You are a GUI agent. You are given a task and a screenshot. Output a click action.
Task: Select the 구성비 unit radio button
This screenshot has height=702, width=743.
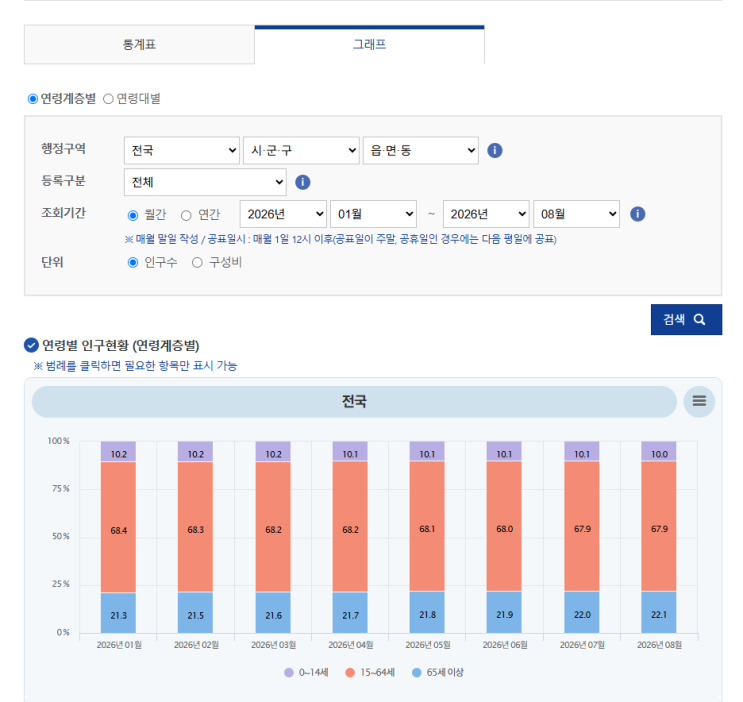197,262
